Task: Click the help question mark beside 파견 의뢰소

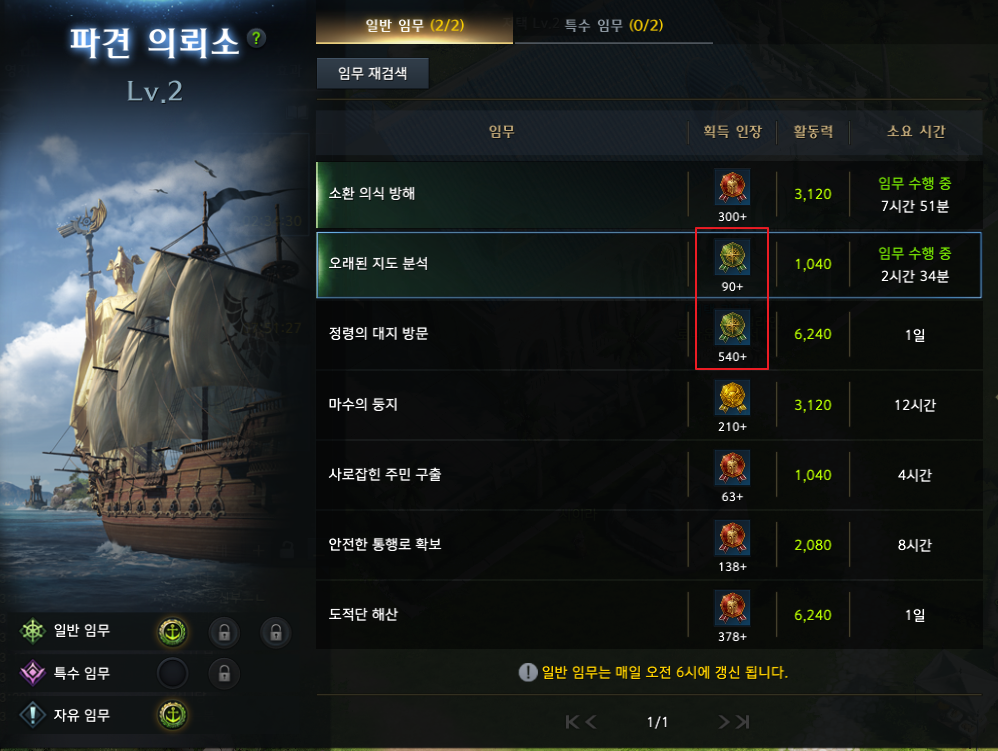Action: (257, 38)
